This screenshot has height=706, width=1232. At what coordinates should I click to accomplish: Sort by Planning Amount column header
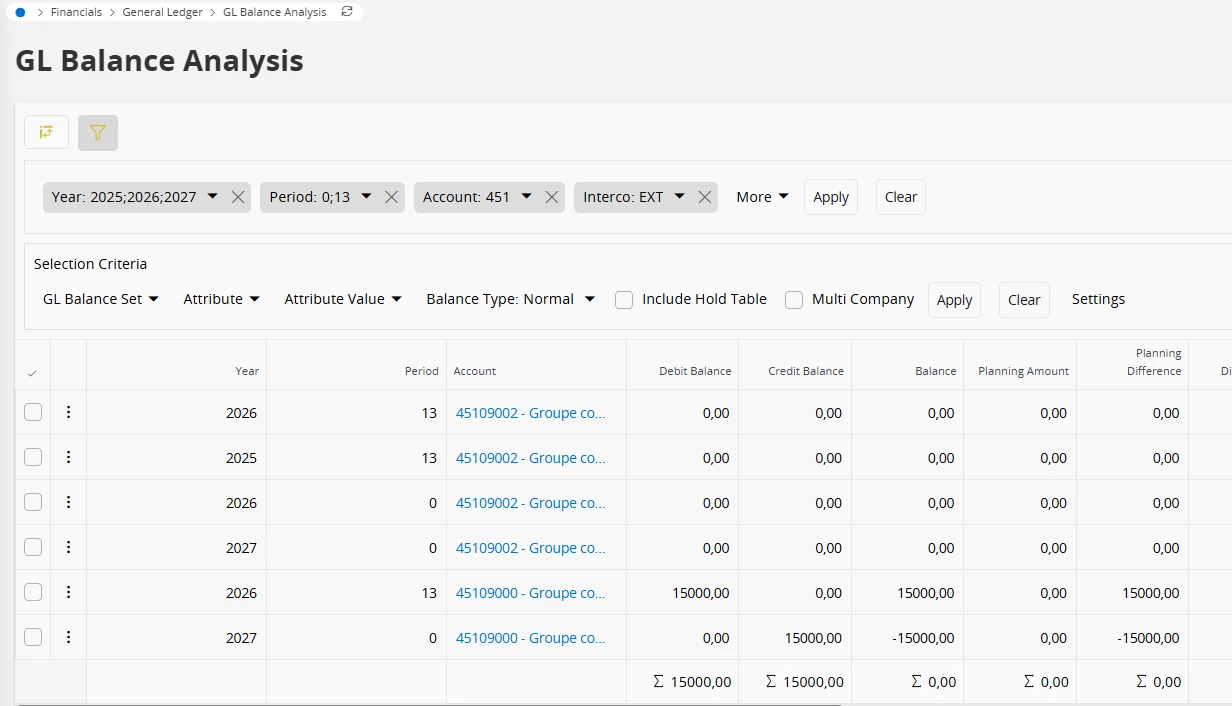[1023, 371]
